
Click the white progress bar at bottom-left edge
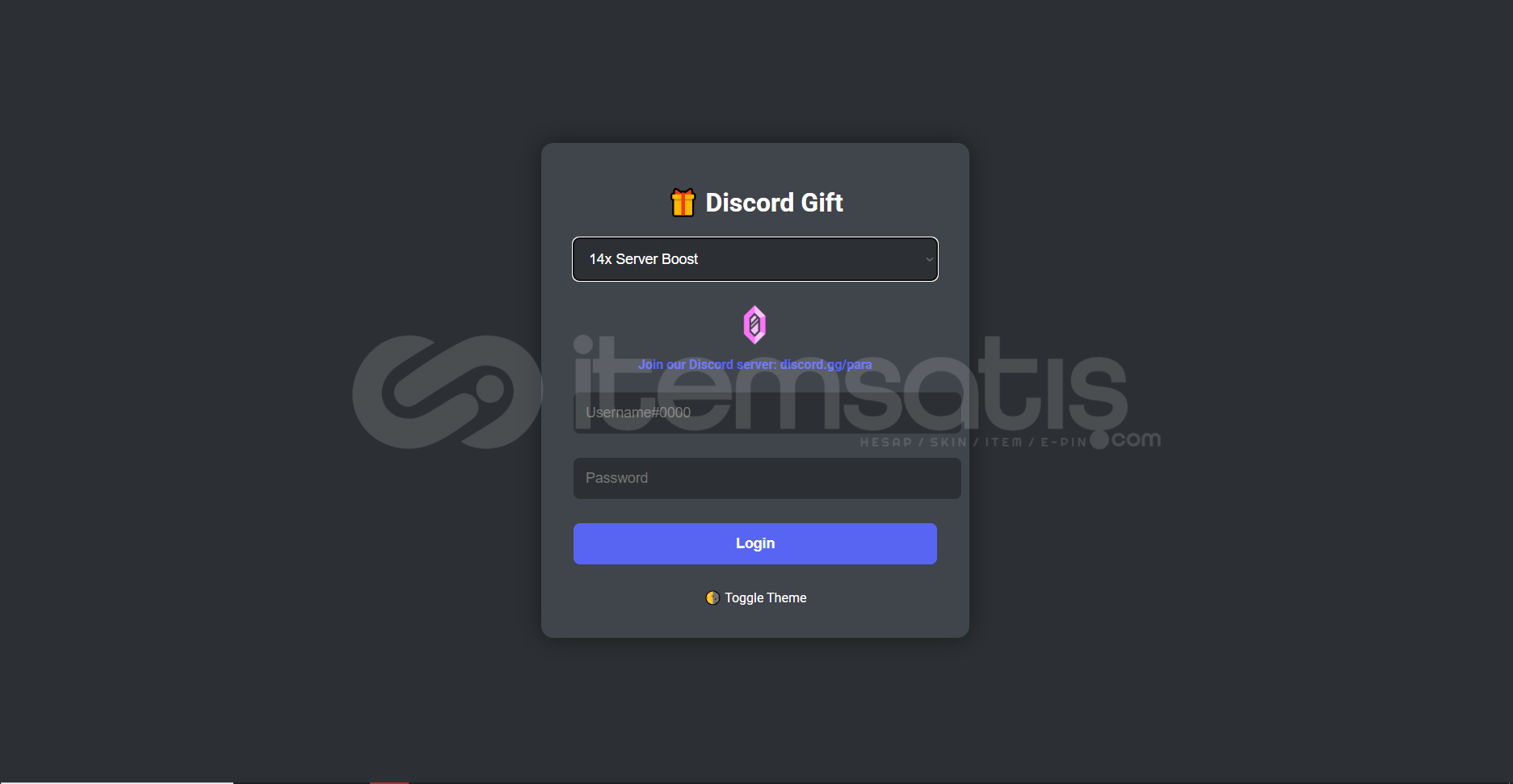click(116, 782)
